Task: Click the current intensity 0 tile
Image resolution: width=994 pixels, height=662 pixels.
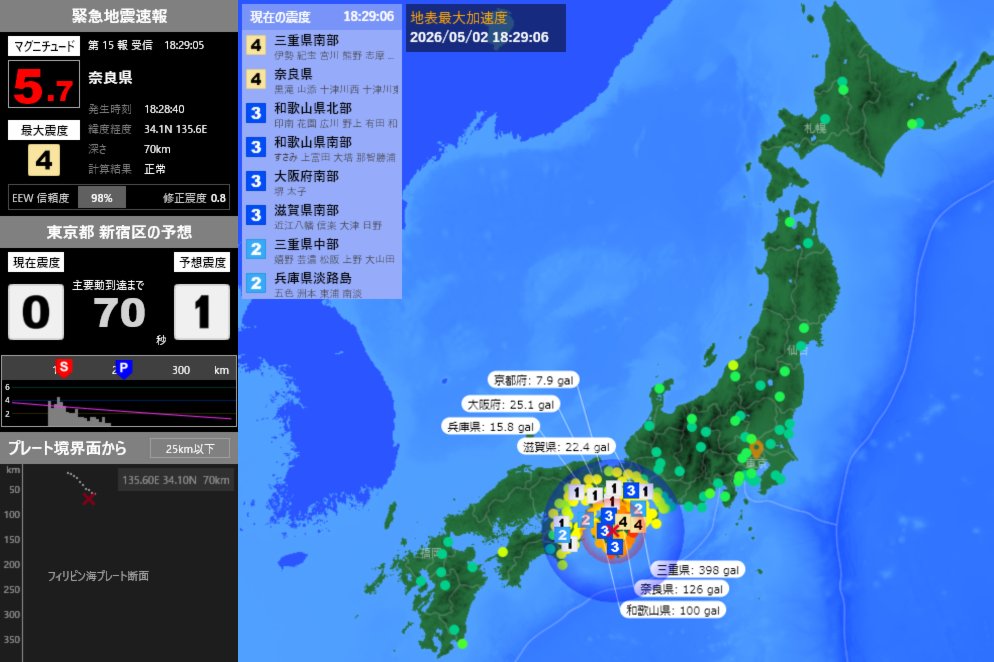Action: point(36,311)
